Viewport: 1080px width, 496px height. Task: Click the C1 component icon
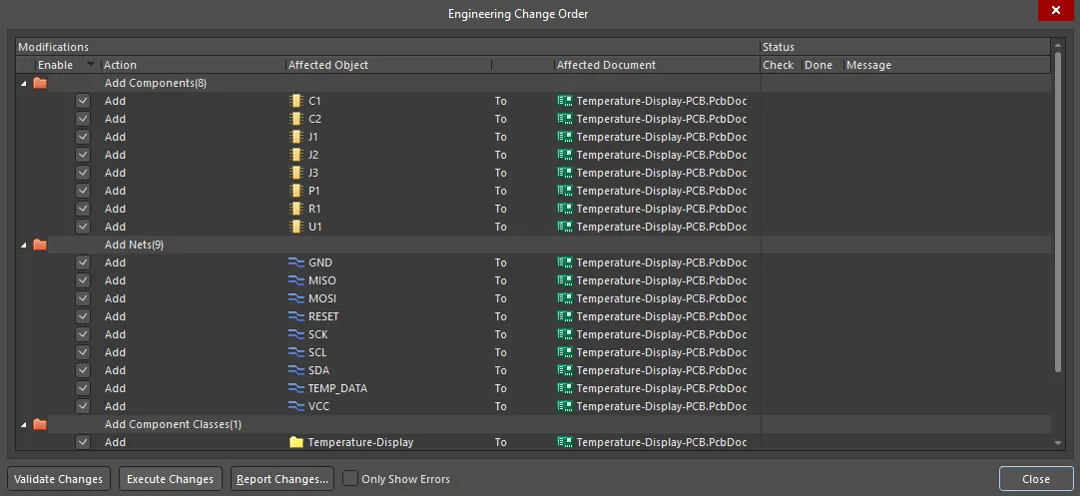pyautogui.click(x=296, y=101)
